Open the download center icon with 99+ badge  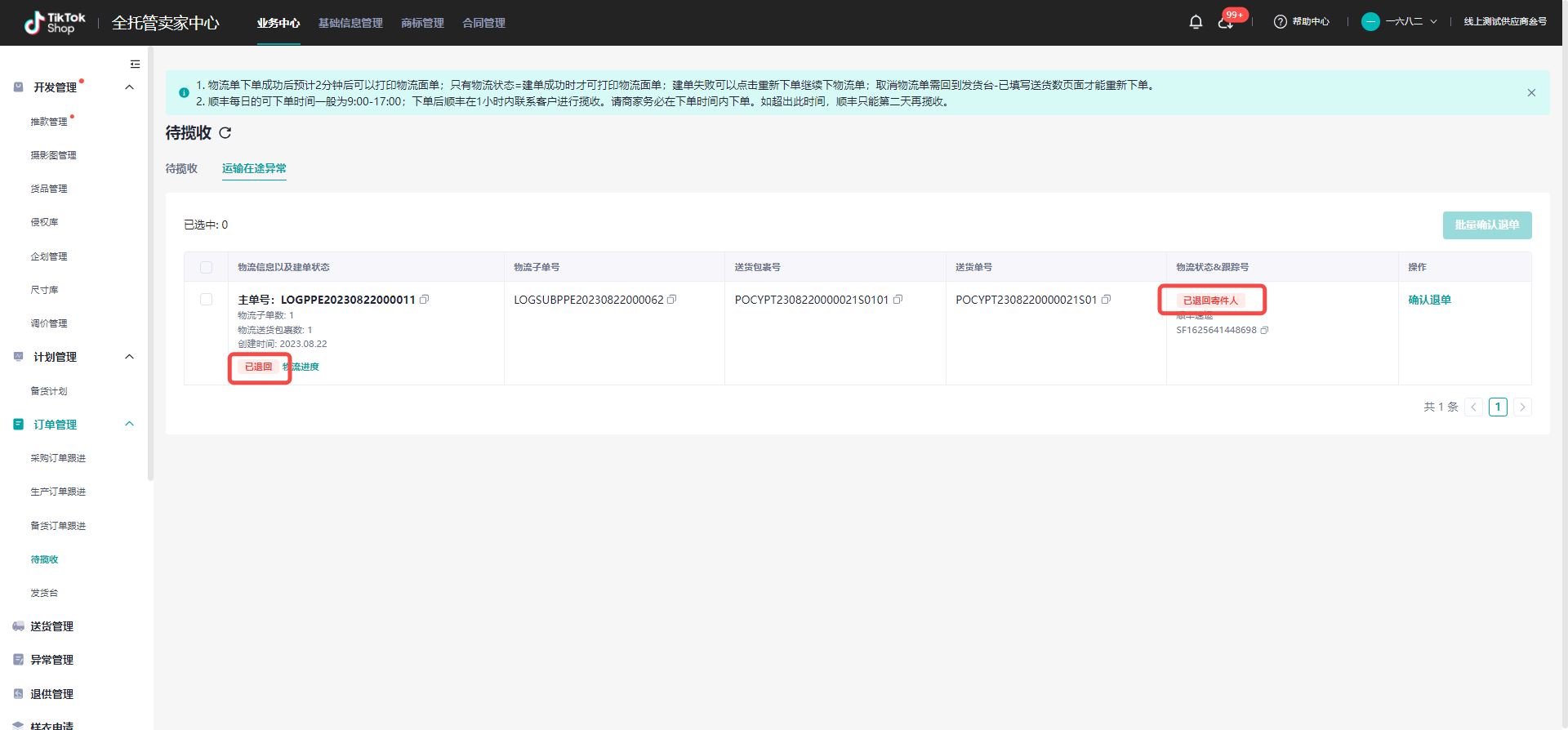pos(1225,23)
